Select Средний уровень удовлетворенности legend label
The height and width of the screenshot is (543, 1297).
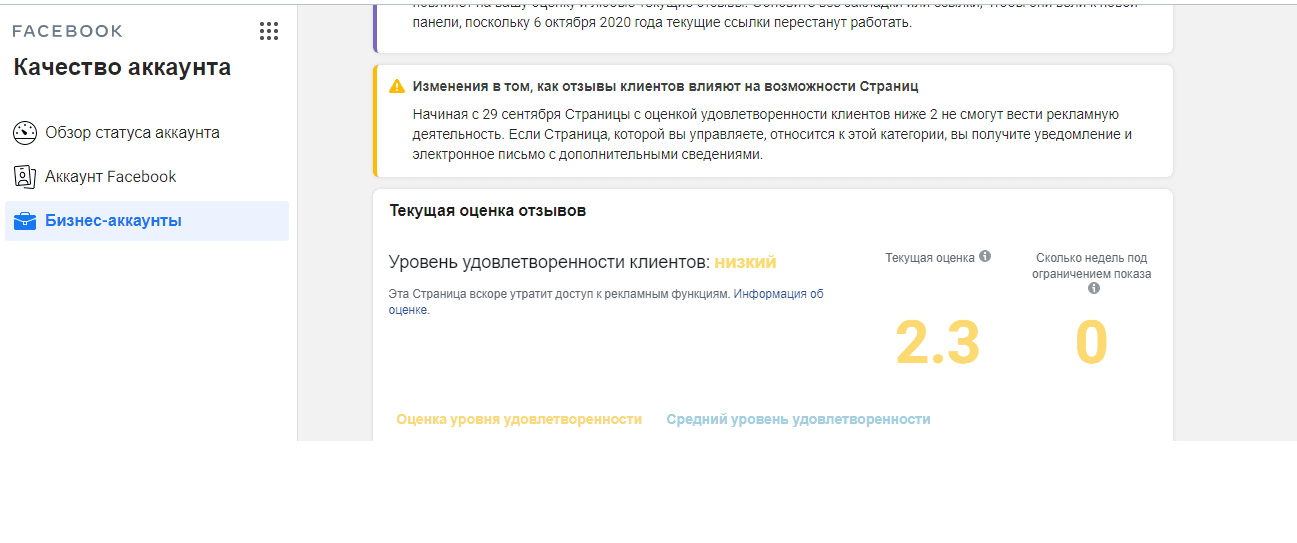click(799, 419)
